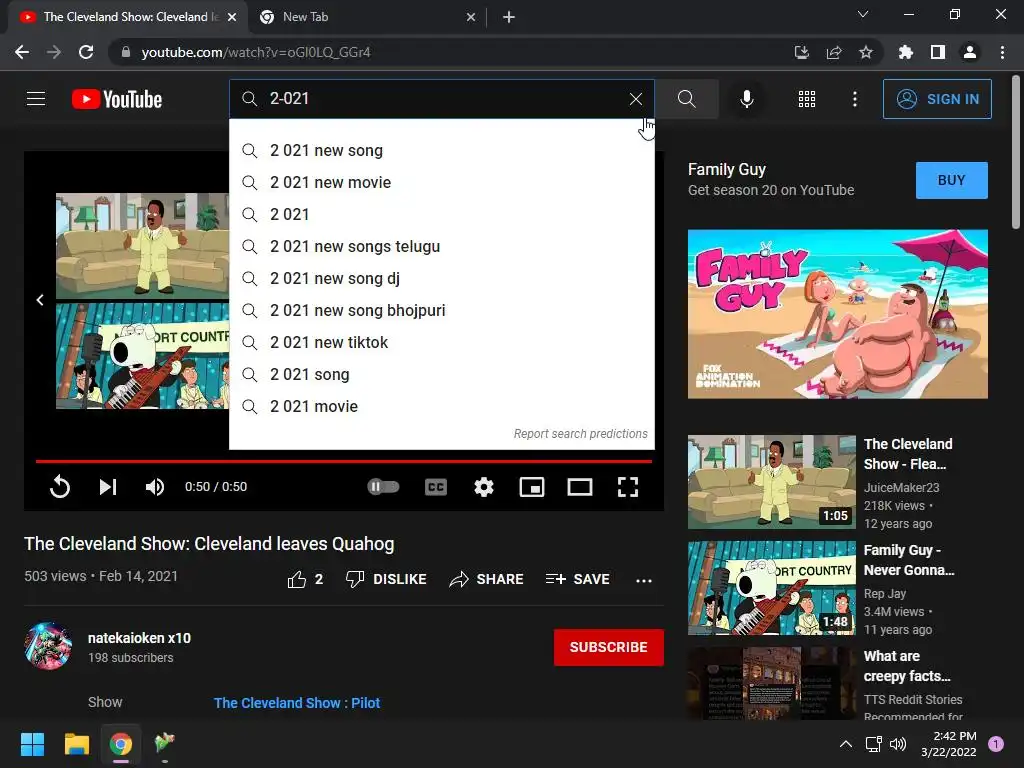Go back with the browser back arrow

pos(22,52)
